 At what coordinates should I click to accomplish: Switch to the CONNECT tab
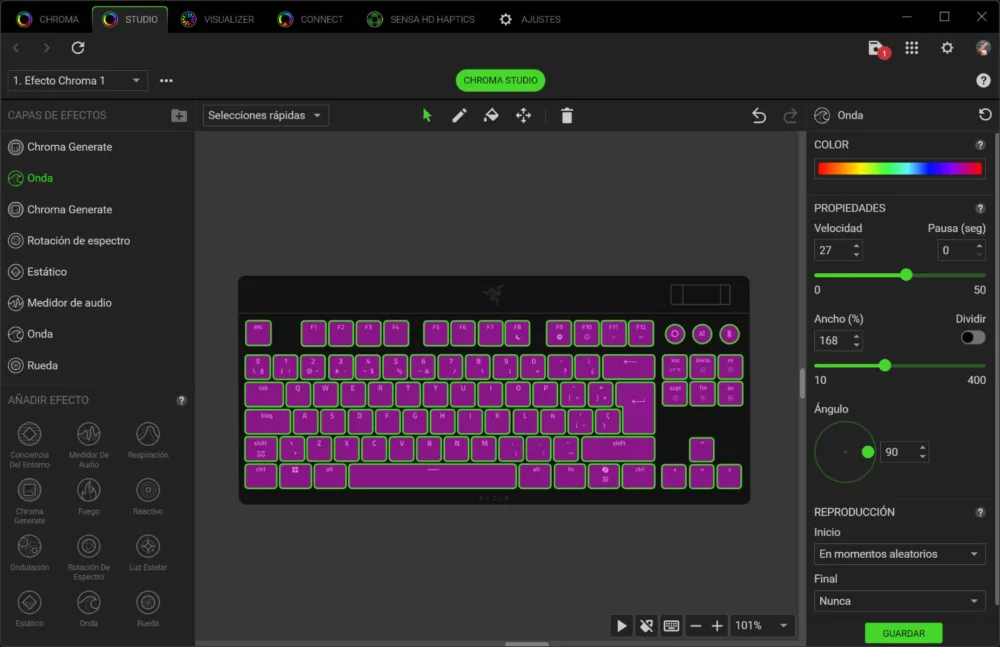point(311,19)
